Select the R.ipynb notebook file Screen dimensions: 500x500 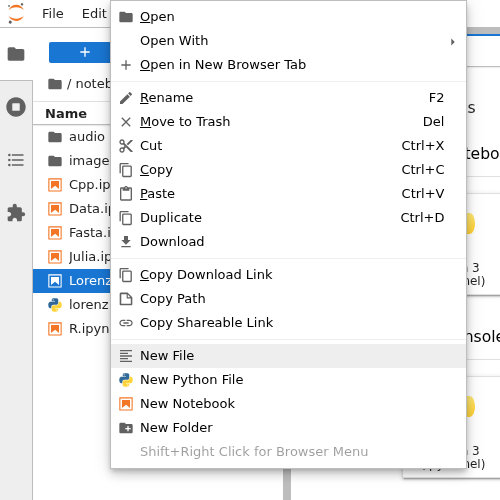[x=72, y=329]
